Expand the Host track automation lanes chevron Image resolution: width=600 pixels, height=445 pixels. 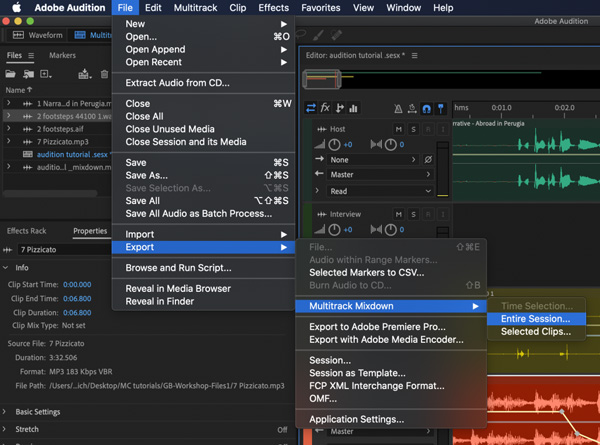317,190
